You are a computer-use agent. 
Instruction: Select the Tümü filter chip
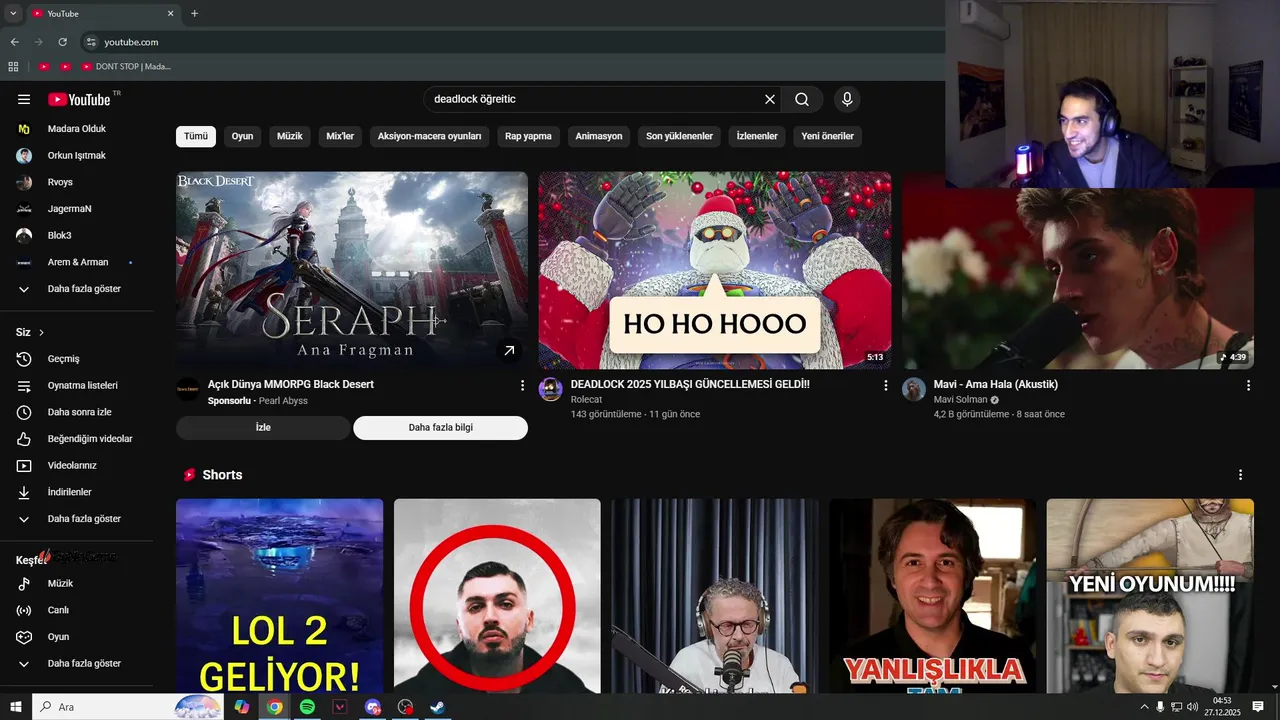click(x=196, y=136)
